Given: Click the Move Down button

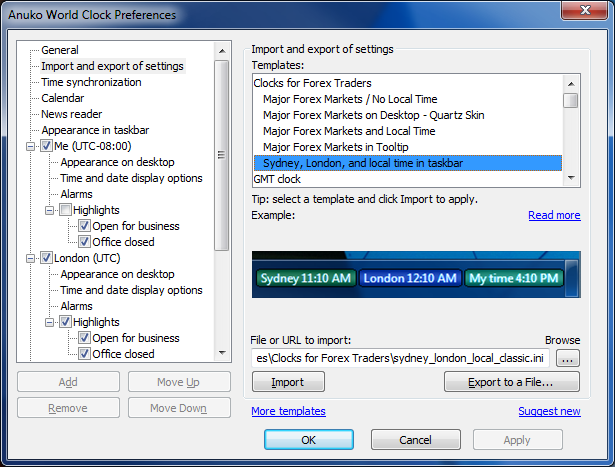Looking at the screenshot, I should [x=179, y=408].
